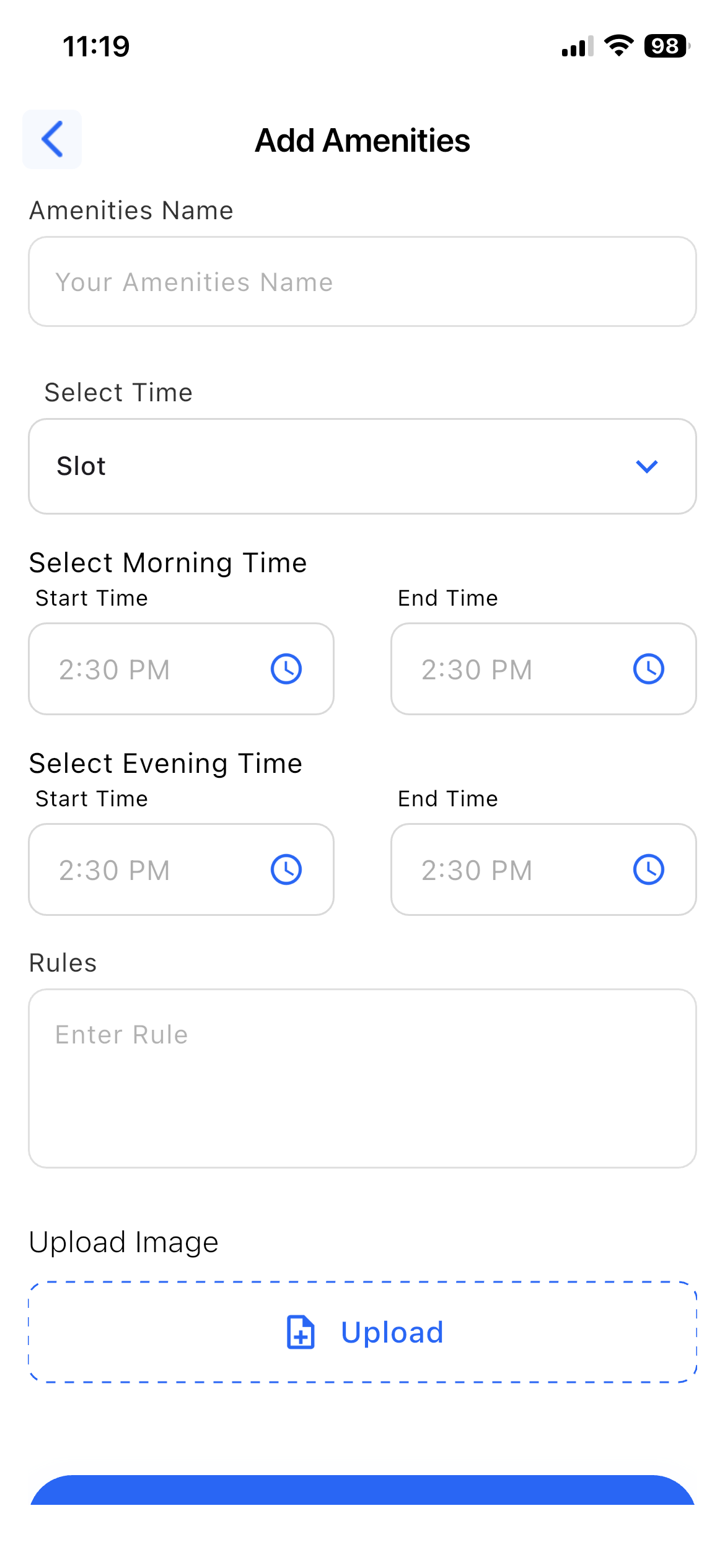The width and height of the screenshot is (725, 1568).
Task: Click morning End Time clock icon
Action: tap(649, 669)
